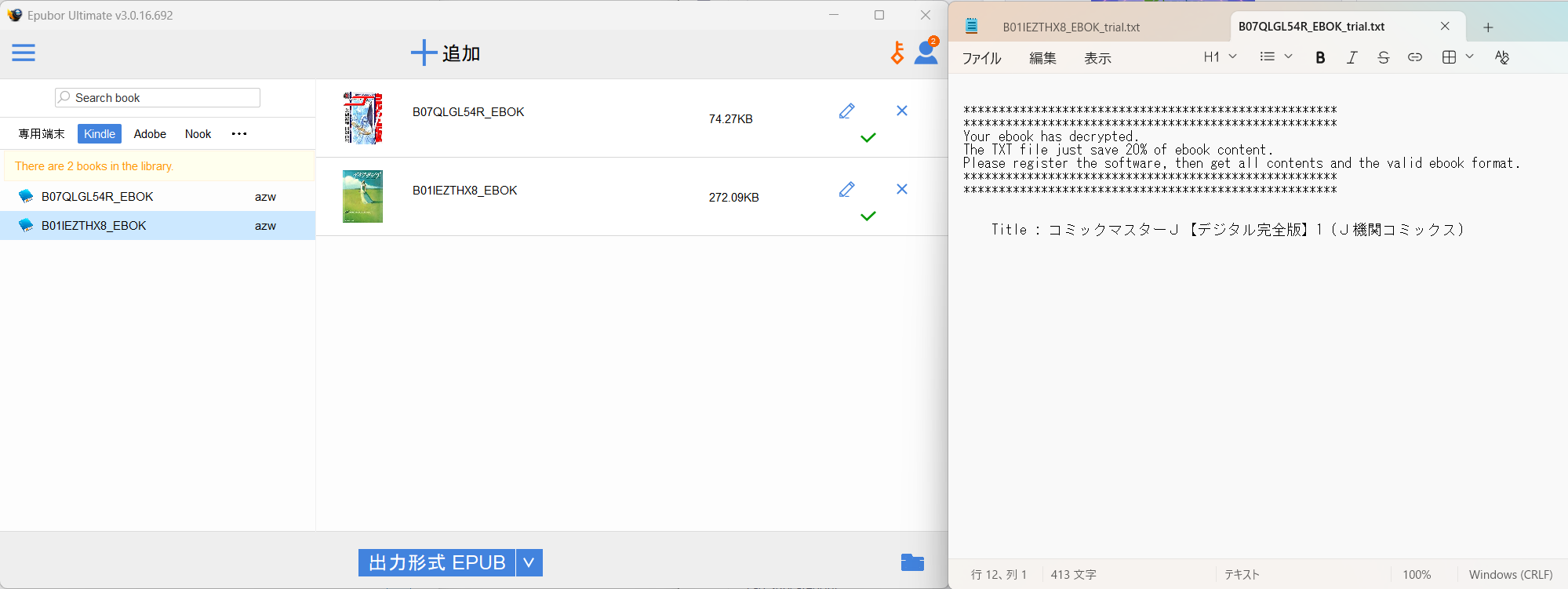Viewport: 1568px width, 589px height.
Task: Open the output folder icon
Action: (x=912, y=562)
